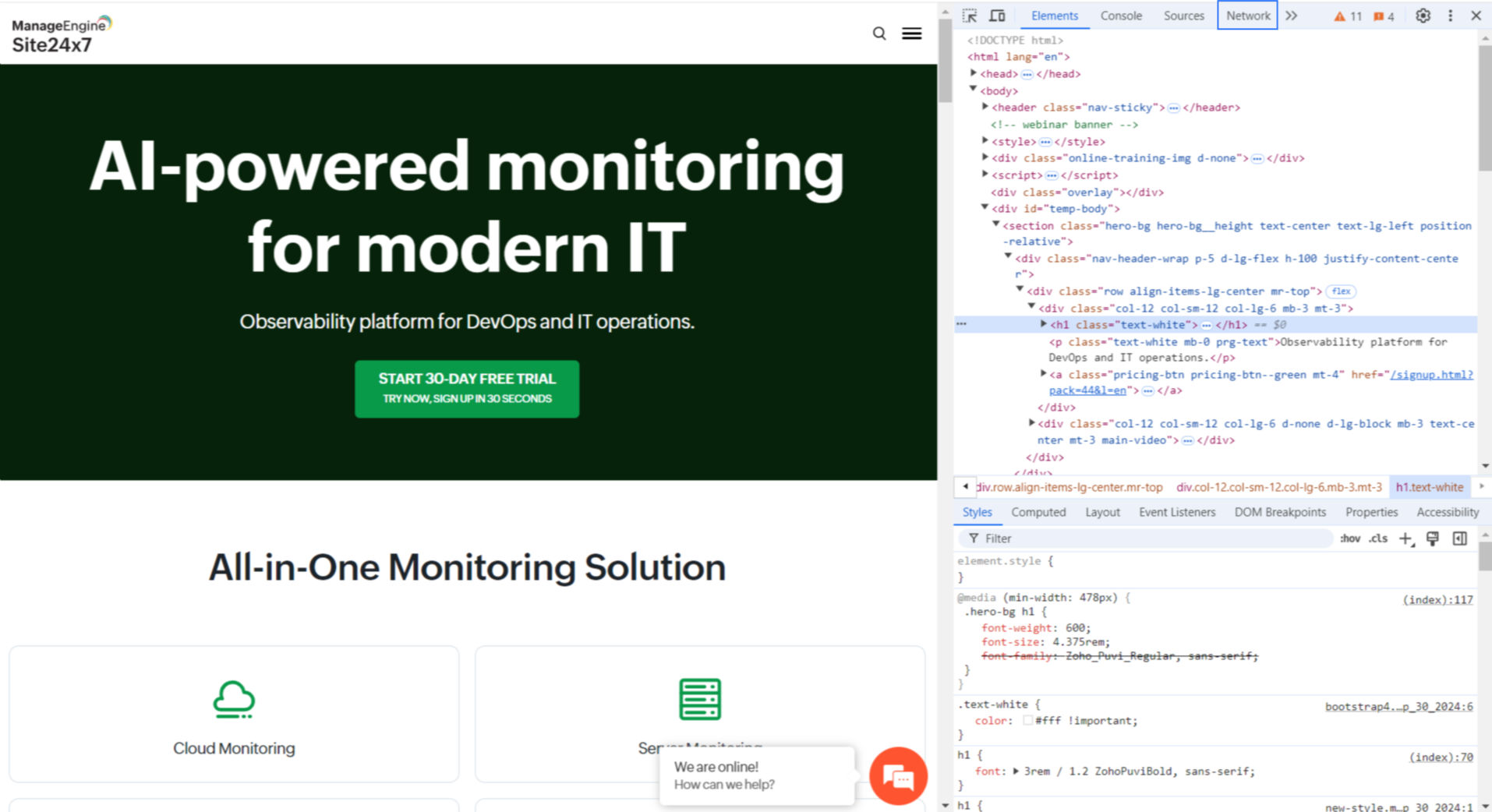The height and width of the screenshot is (812, 1492).
Task: Toggle the computed styles sidebar icon
Action: coord(1459,538)
